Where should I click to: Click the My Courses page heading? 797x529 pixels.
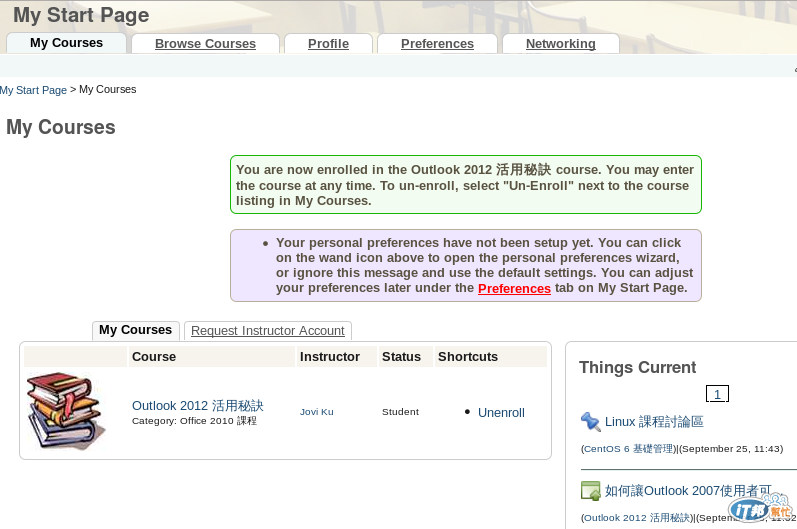tap(61, 127)
